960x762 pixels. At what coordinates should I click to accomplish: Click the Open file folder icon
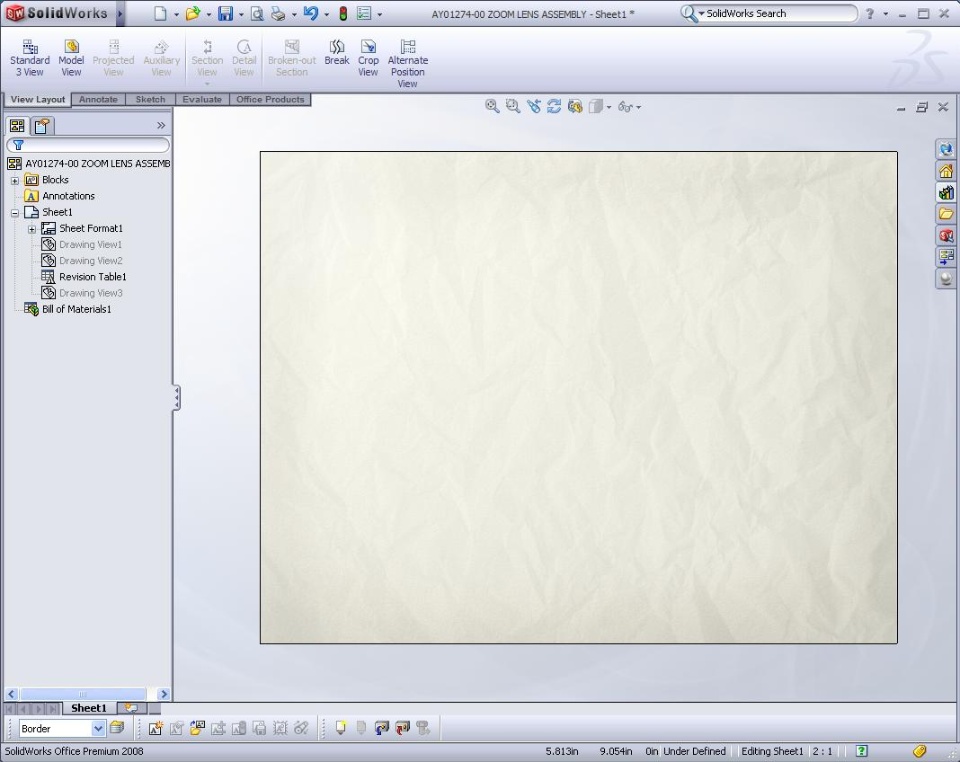point(193,13)
